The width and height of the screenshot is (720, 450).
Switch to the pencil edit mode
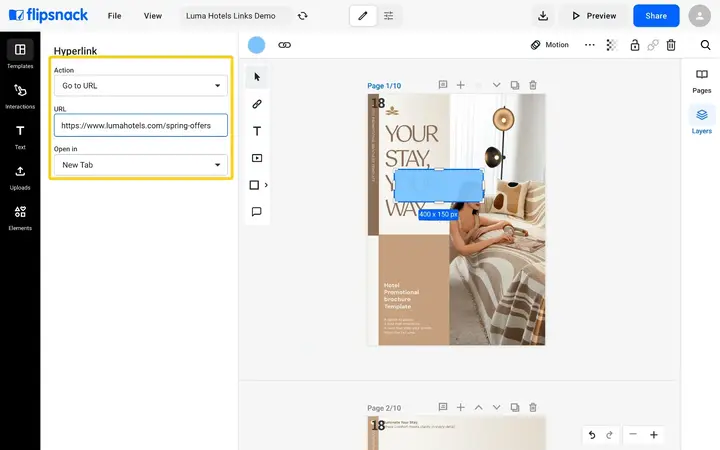point(363,16)
